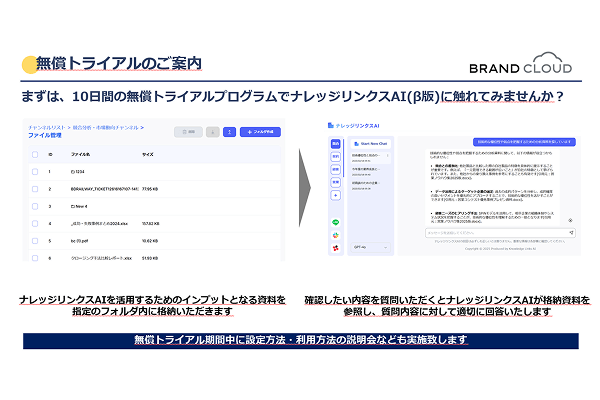Screen dimensions: 600x400
Task: Tick the checkbox for file row ID 2
Action: (x=35, y=189)
